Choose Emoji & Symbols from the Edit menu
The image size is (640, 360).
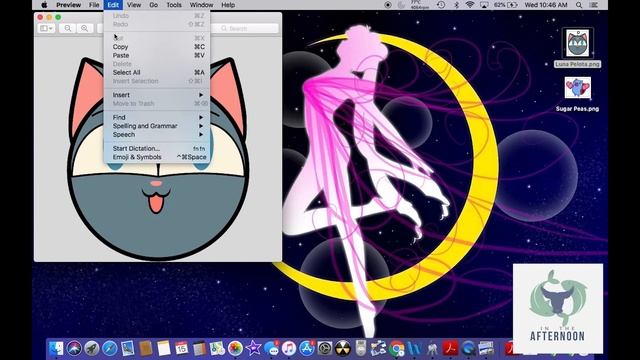157,157
